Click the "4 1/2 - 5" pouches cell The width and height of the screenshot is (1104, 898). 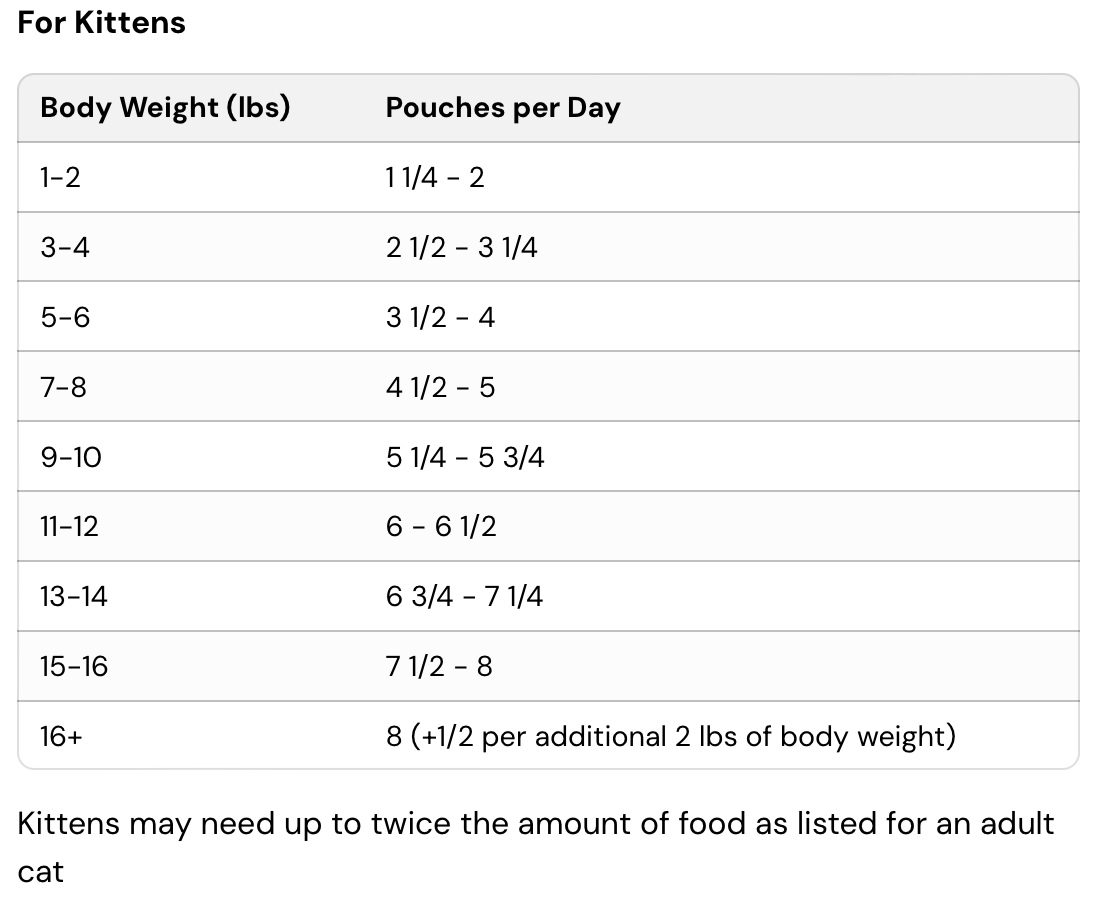440,387
